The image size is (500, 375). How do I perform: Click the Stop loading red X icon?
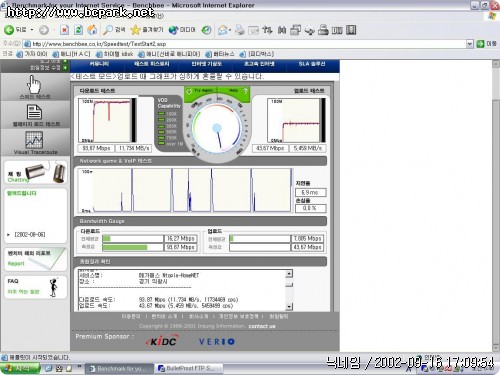[64, 30]
